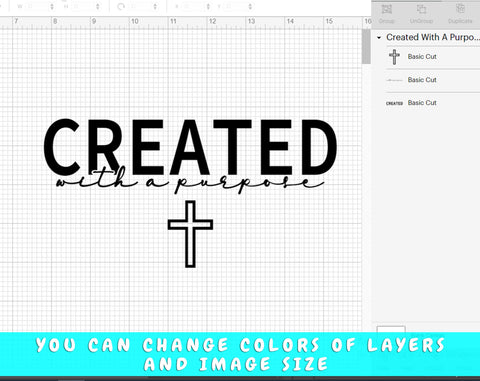Click the rotate icon in toolbar

[x=121, y=6]
